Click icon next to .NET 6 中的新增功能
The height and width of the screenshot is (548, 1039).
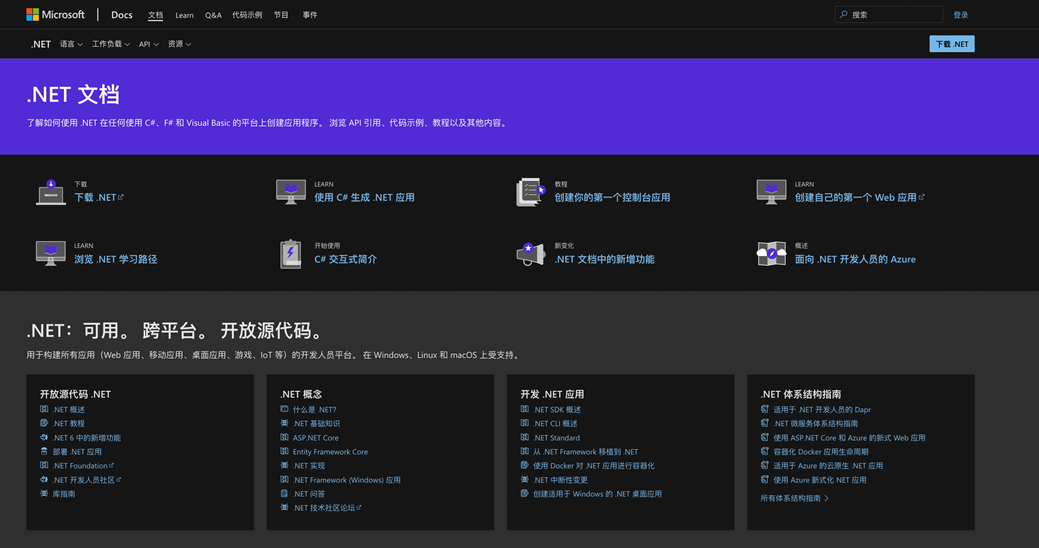[x=44, y=437]
